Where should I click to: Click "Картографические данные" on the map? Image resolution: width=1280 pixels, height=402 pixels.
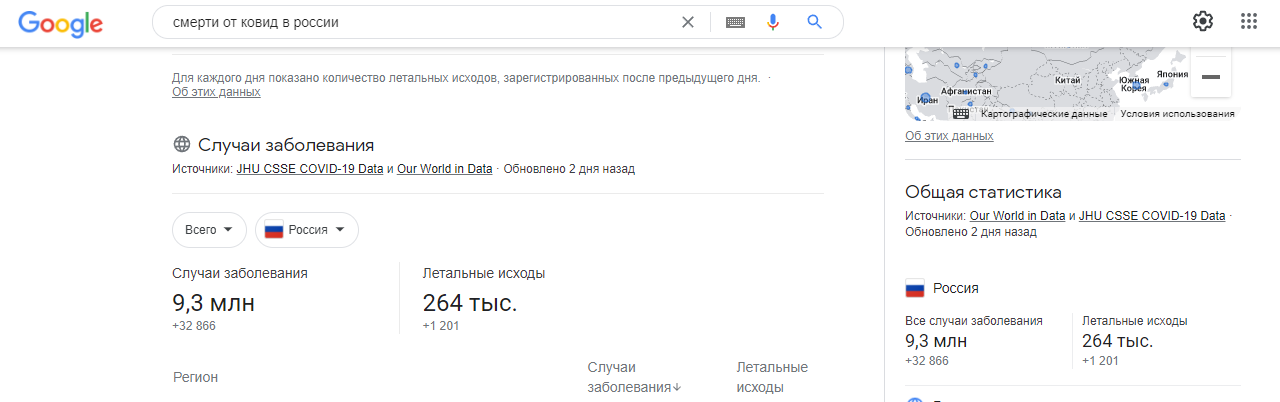pyautogui.click(x=1043, y=114)
